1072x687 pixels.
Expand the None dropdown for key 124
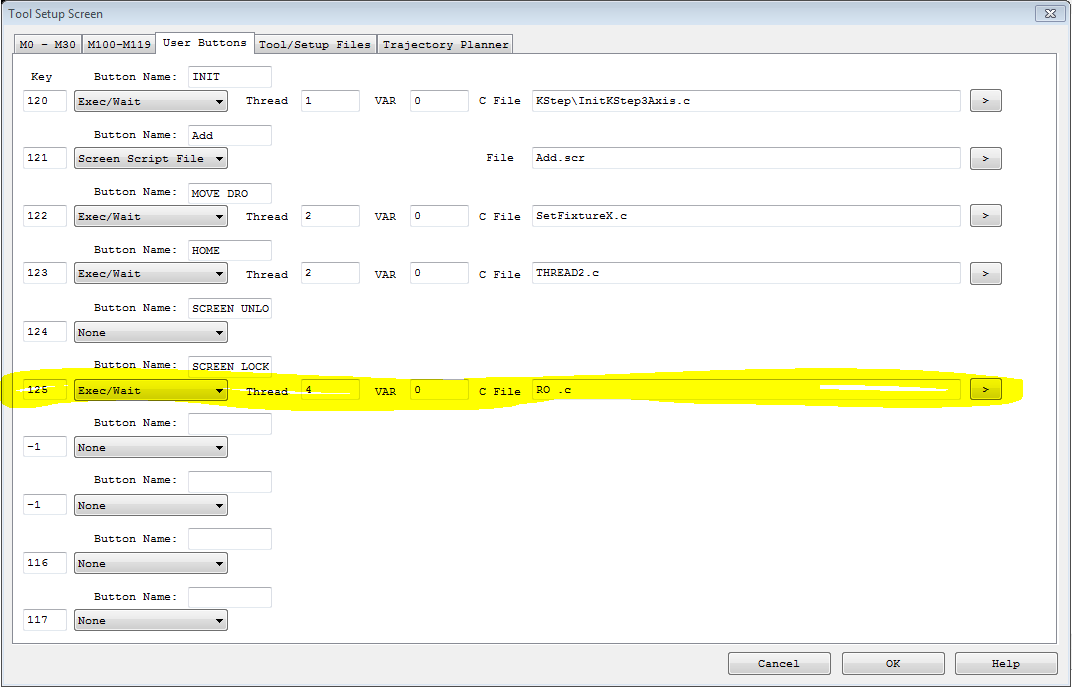150,332
